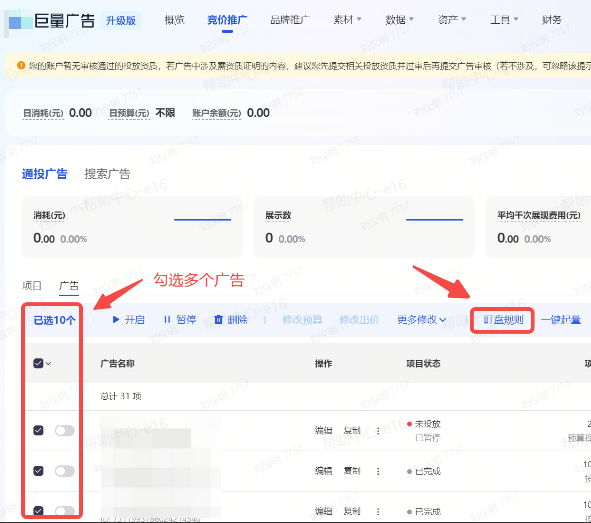Click 修改出价 in the batch toolbar
591x523 pixels.
click(359, 320)
